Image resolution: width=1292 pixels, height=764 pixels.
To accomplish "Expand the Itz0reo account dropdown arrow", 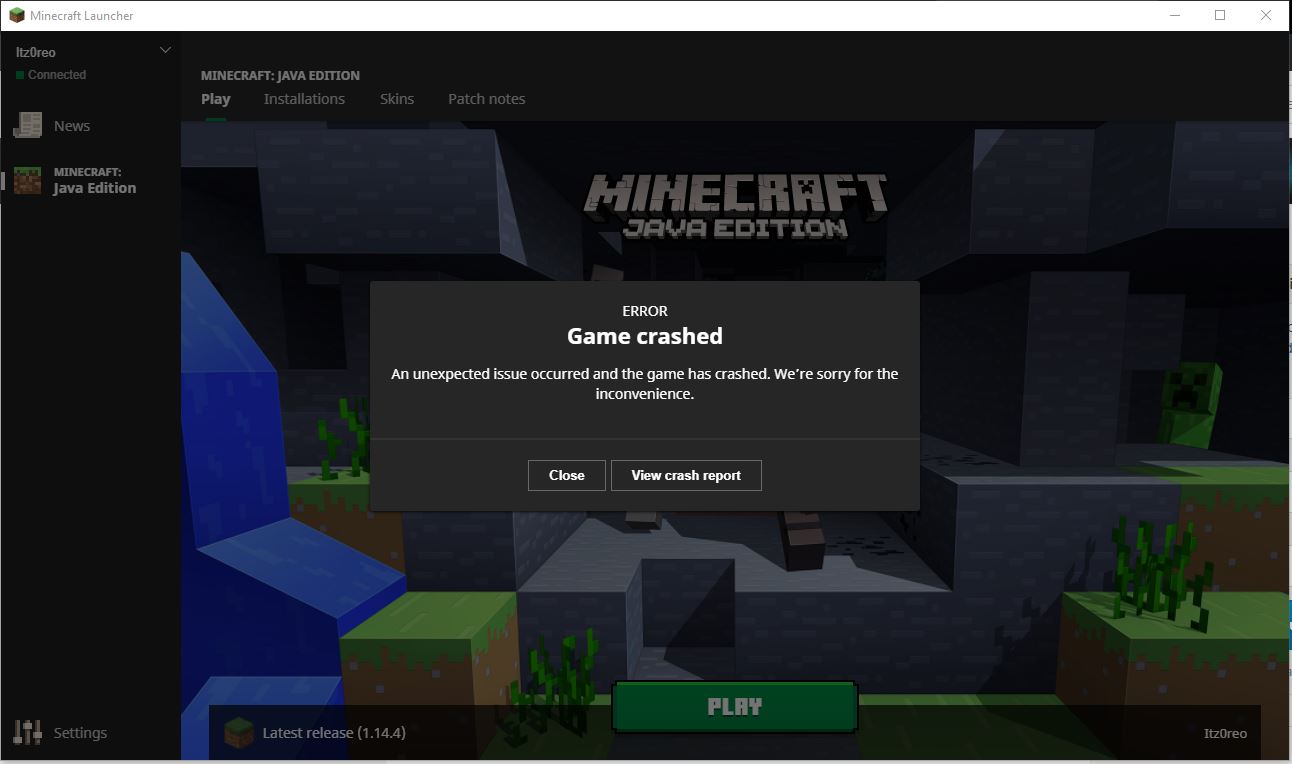I will click(165, 50).
